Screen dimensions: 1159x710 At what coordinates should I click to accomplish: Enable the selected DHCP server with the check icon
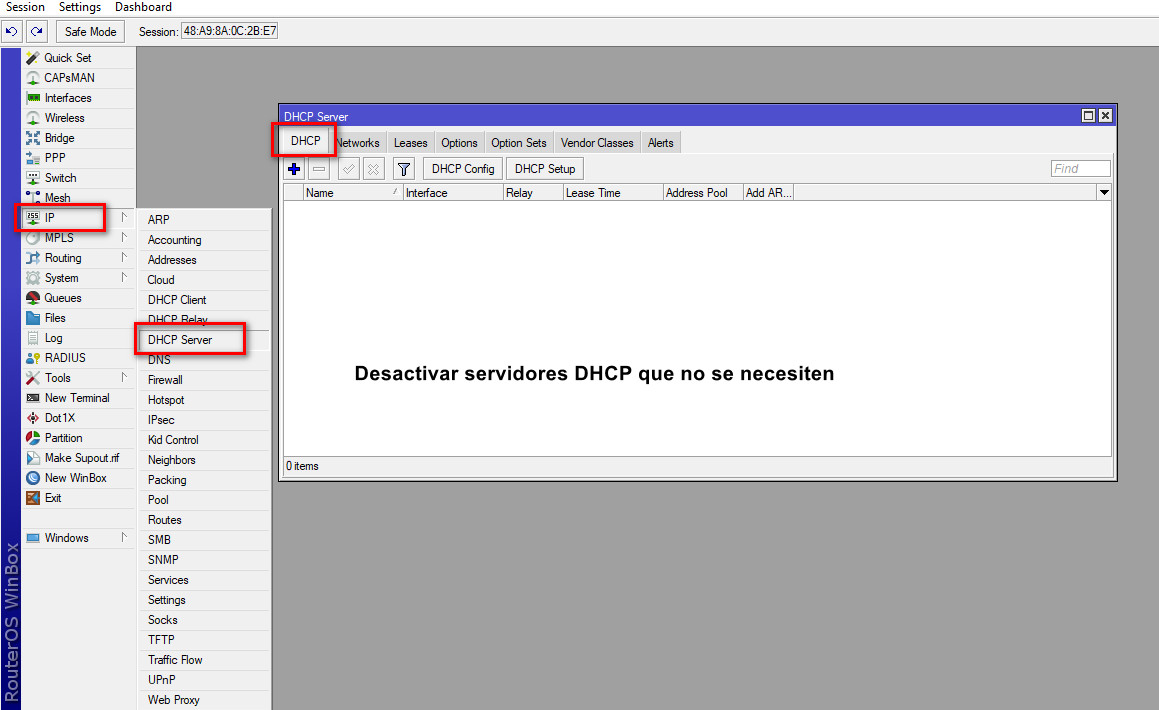click(x=347, y=168)
